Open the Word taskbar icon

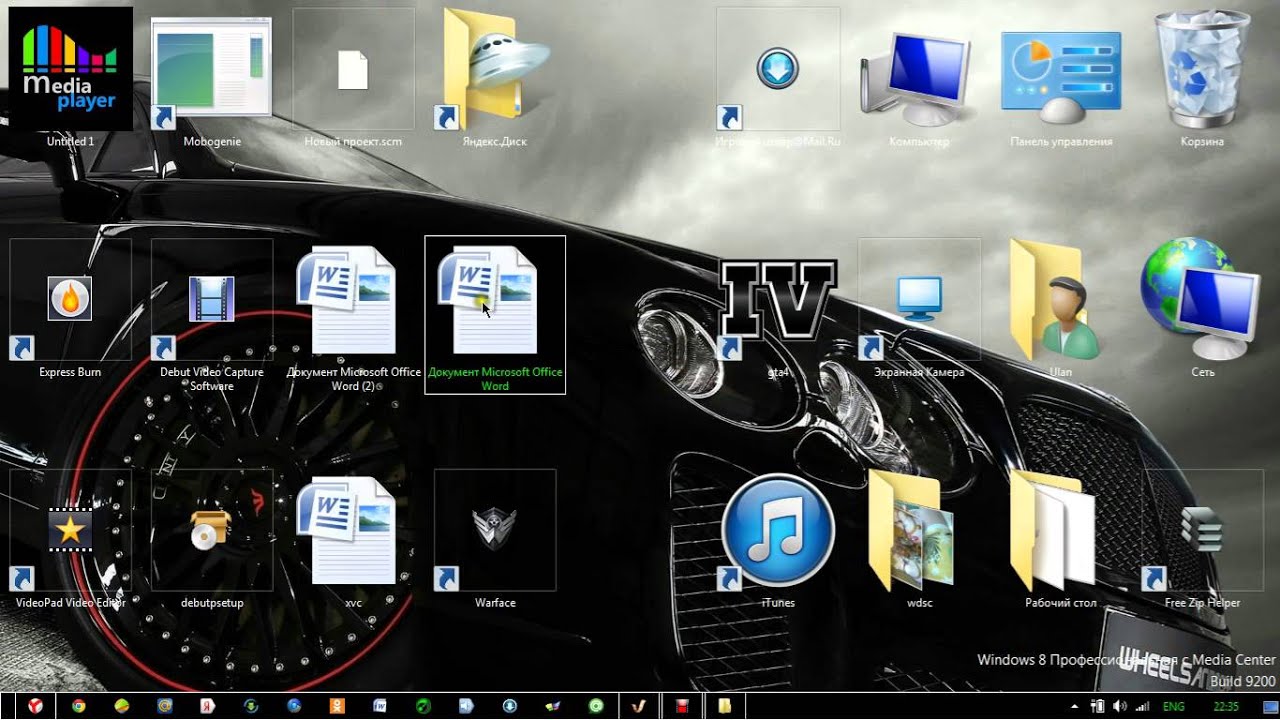(x=379, y=706)
